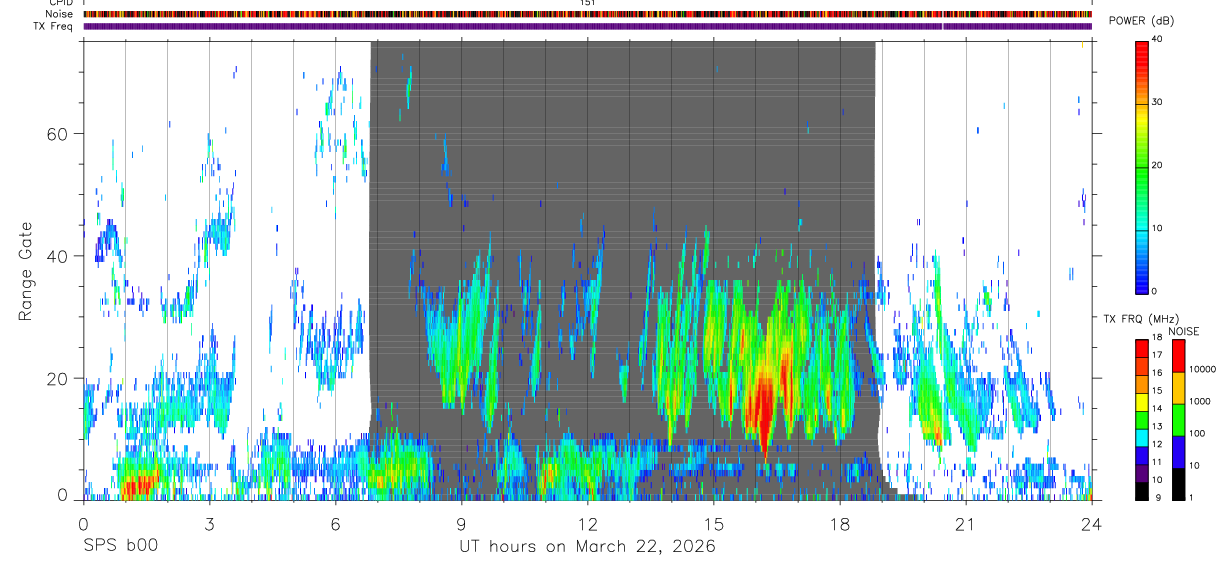Click the TX Freq row label at top left
The image size is (1228, 567).
pos(53,26)
